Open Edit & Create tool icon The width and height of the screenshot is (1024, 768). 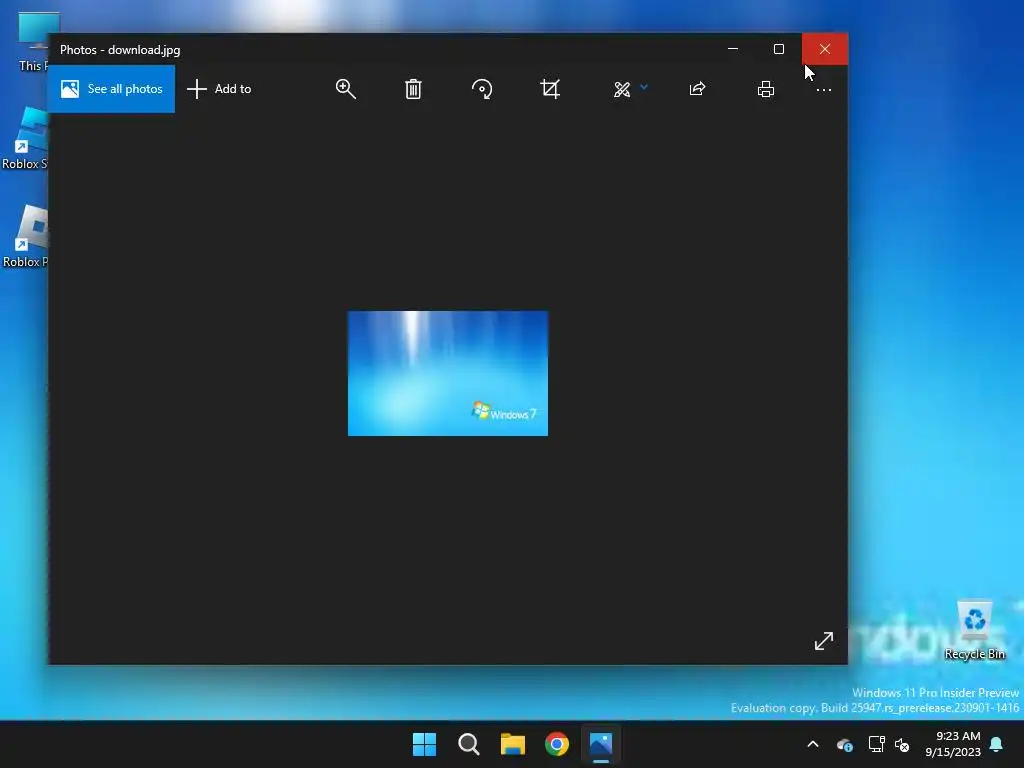[x=622, y=89]
